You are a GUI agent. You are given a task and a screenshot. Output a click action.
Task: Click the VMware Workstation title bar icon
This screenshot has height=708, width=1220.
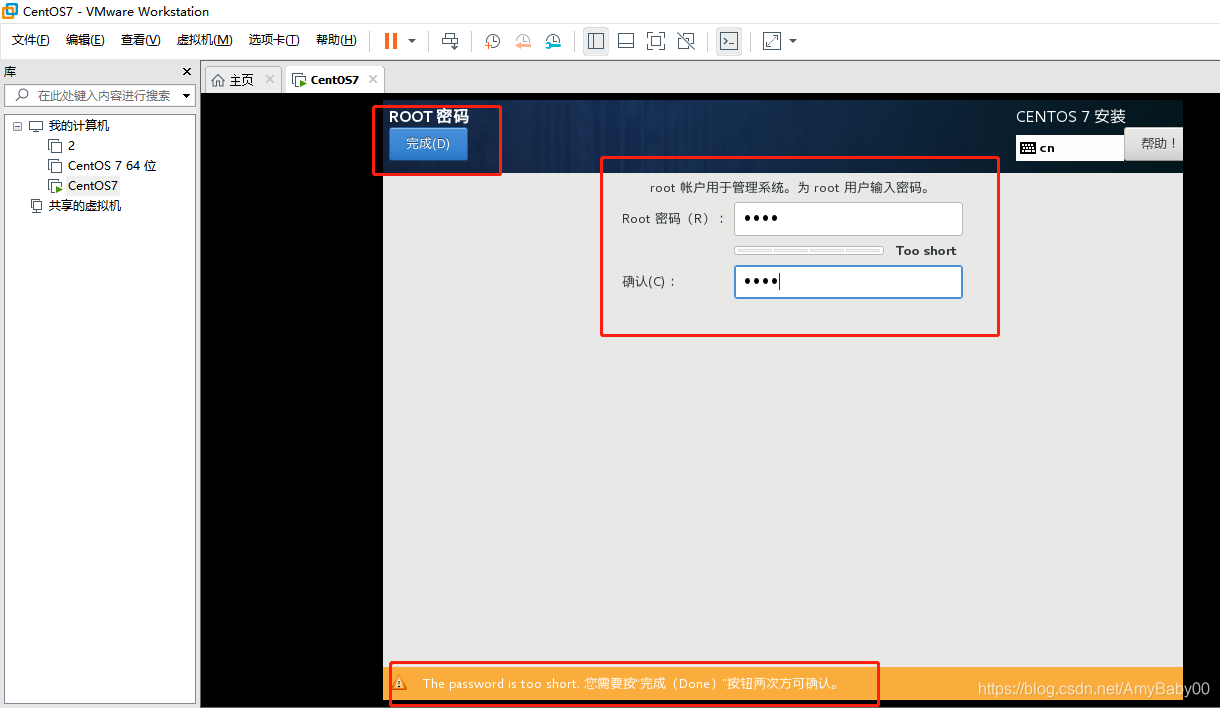coord(10,12)
